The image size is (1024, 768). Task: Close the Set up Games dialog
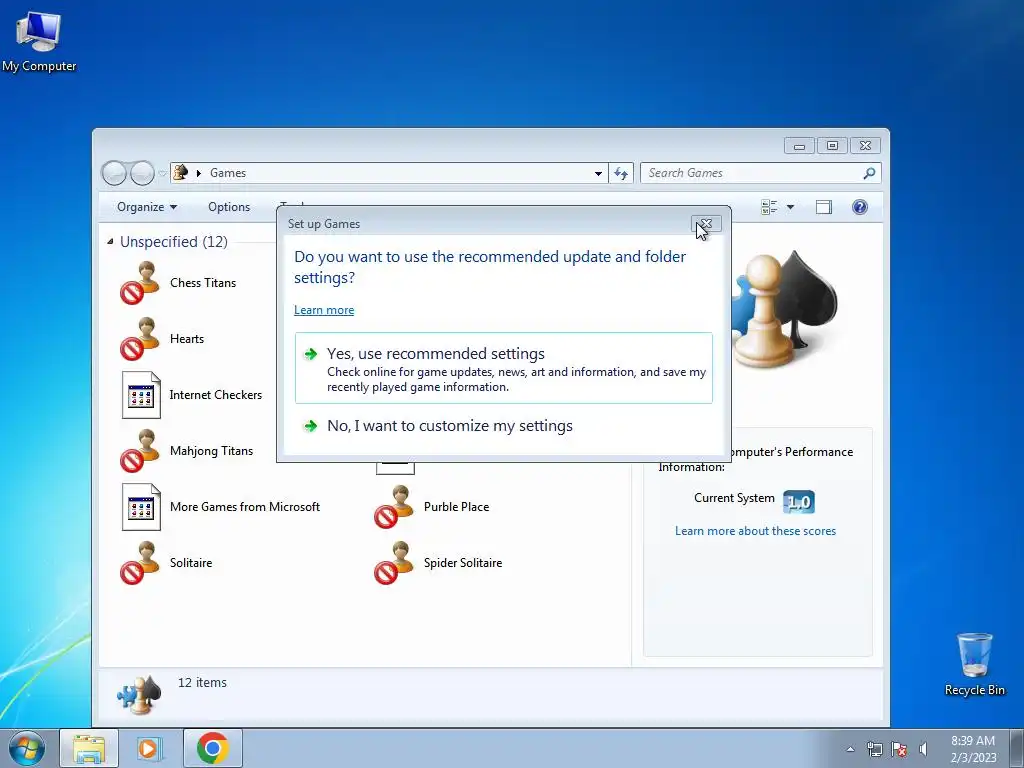click(706, 224)
